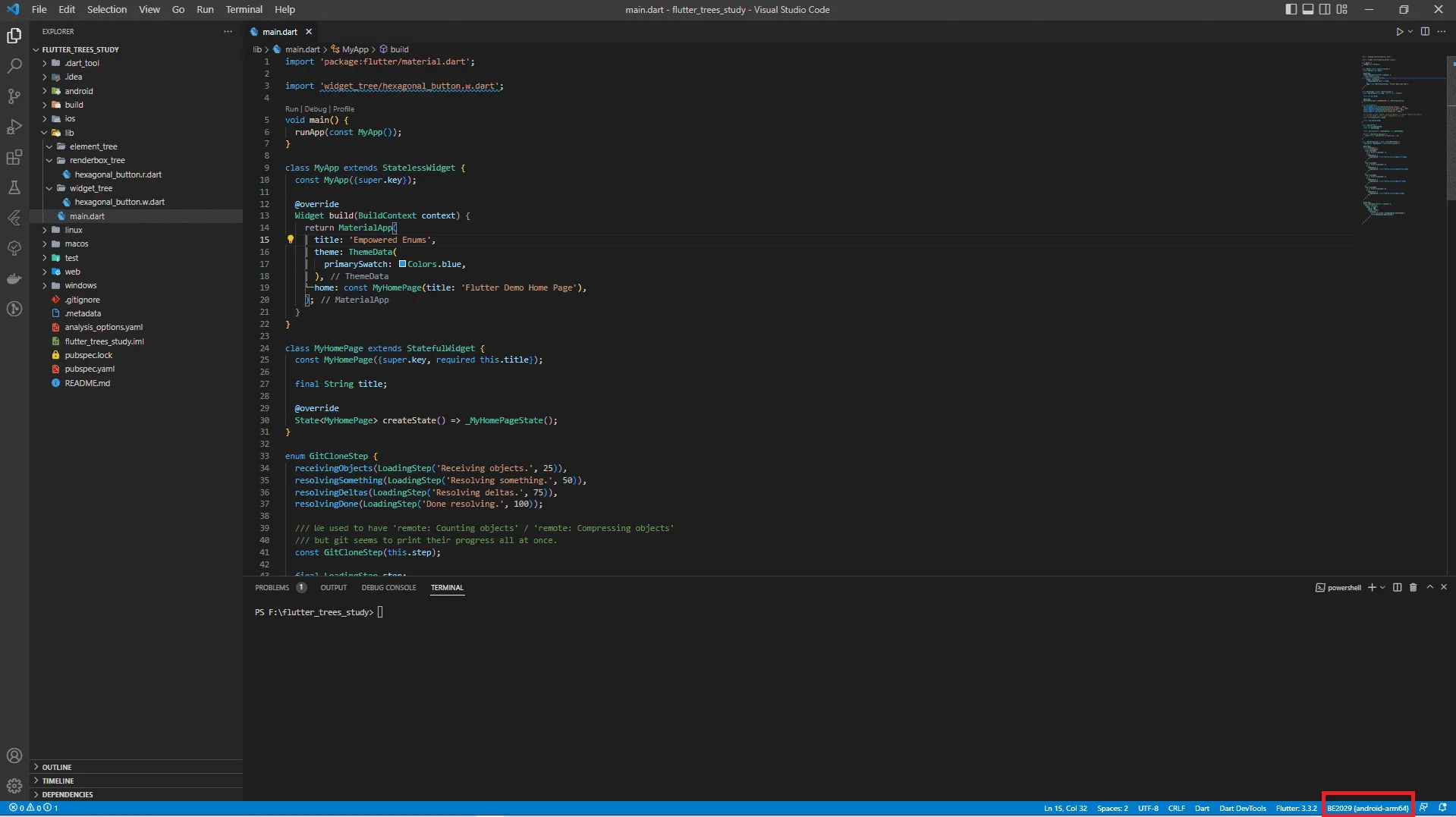Expand the TIMELINE section
Image resolution: width=1456 pixels, height=817 pixels.
(58, 781)
